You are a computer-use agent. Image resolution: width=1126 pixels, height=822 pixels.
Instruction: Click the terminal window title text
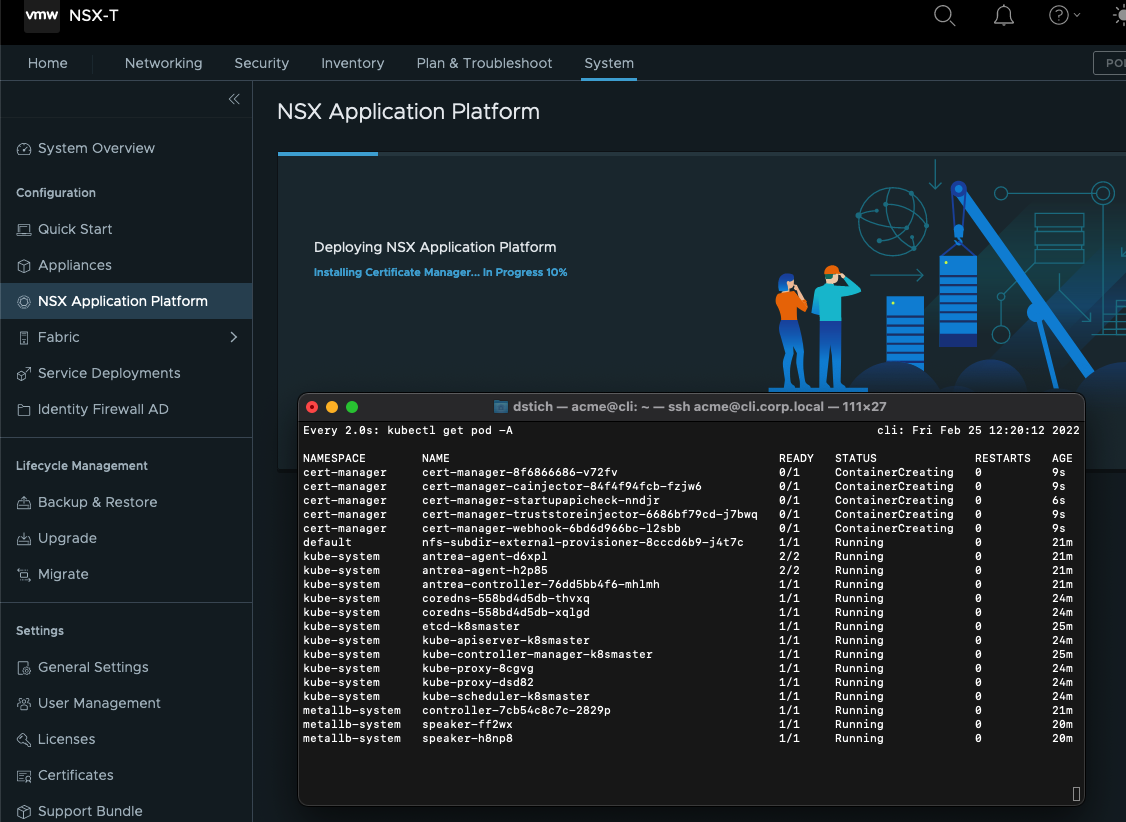pyautogui.click(x=699, y=406)
